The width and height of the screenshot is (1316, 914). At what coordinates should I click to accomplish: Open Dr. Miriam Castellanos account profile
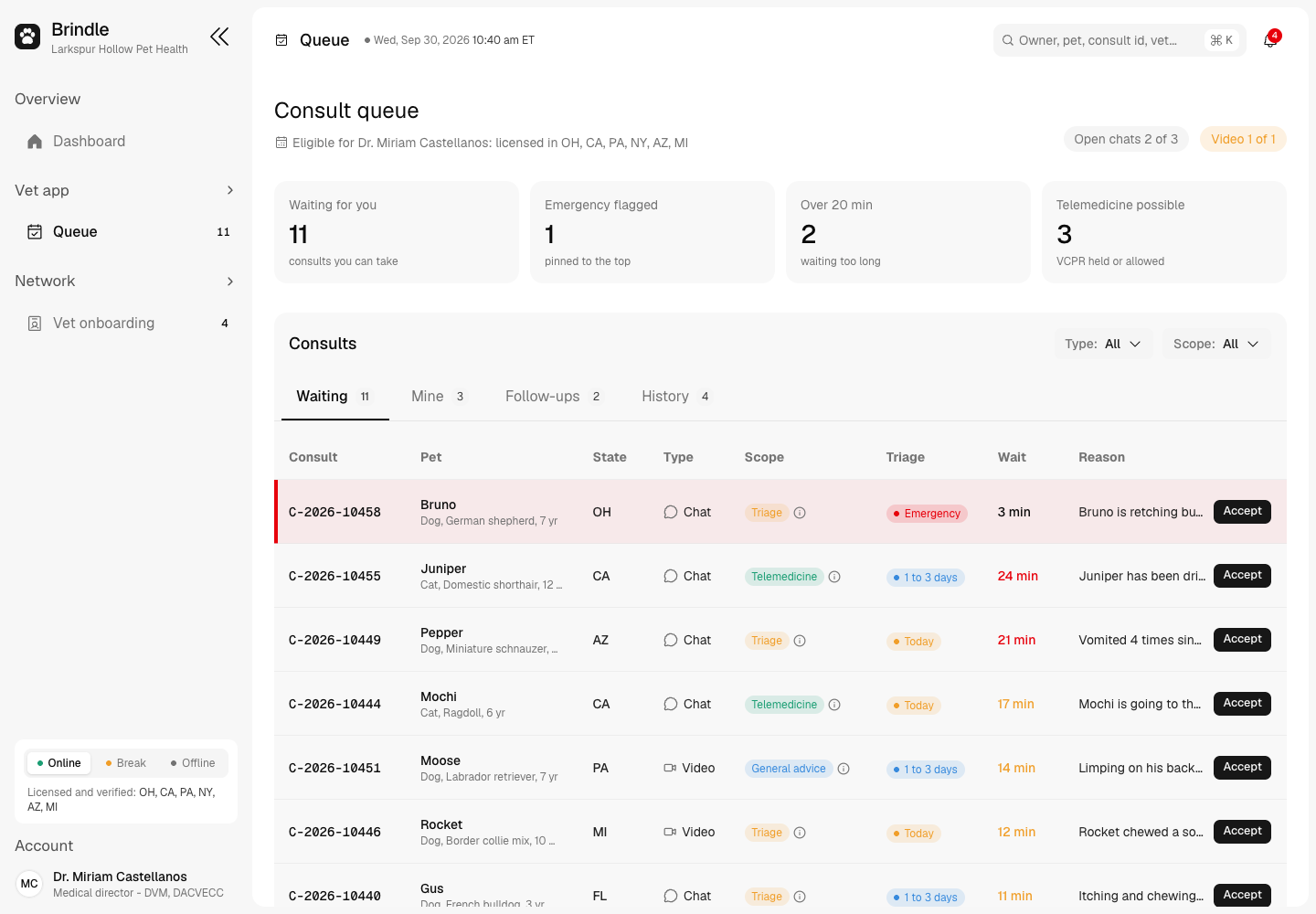pos(126,884)
